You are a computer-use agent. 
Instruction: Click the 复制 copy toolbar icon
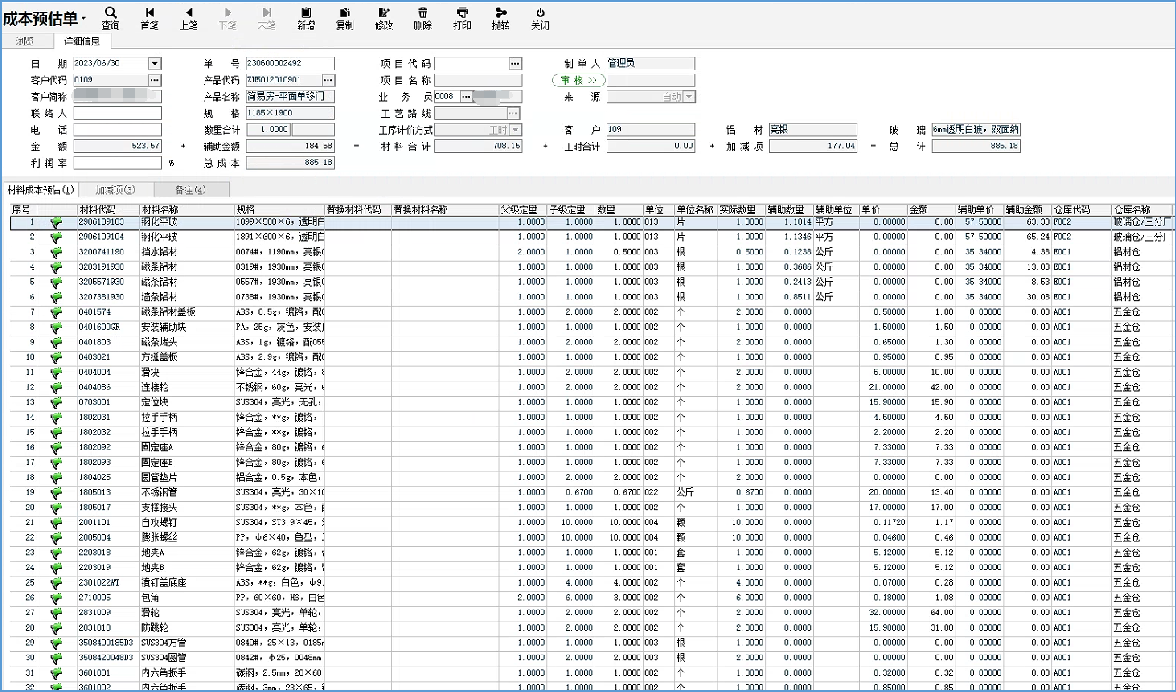pyautogui.click(x=344, y=18)
